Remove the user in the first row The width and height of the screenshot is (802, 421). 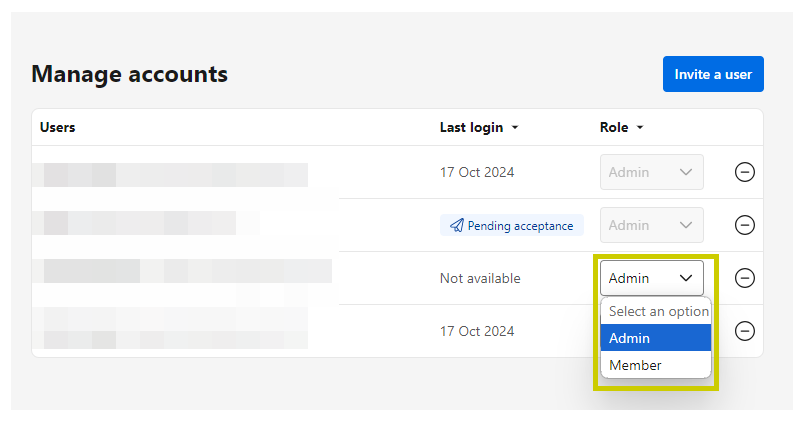pos(744,172)
